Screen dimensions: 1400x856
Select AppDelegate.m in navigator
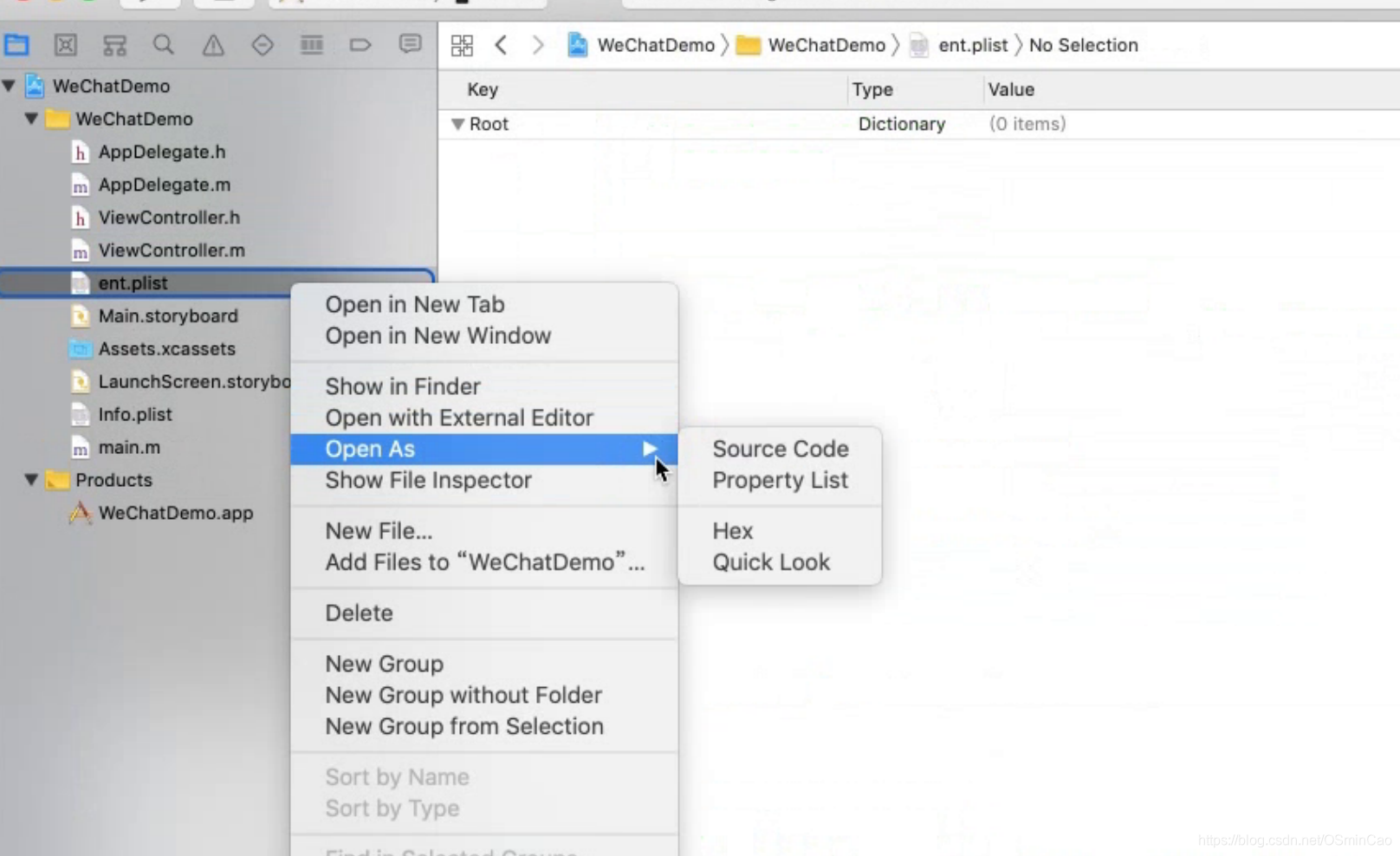pos(164,185)
